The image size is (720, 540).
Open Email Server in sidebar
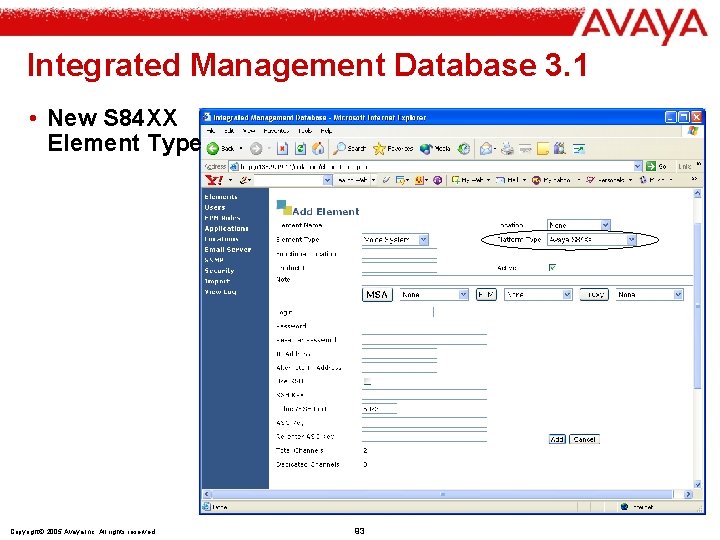[228, 249]
